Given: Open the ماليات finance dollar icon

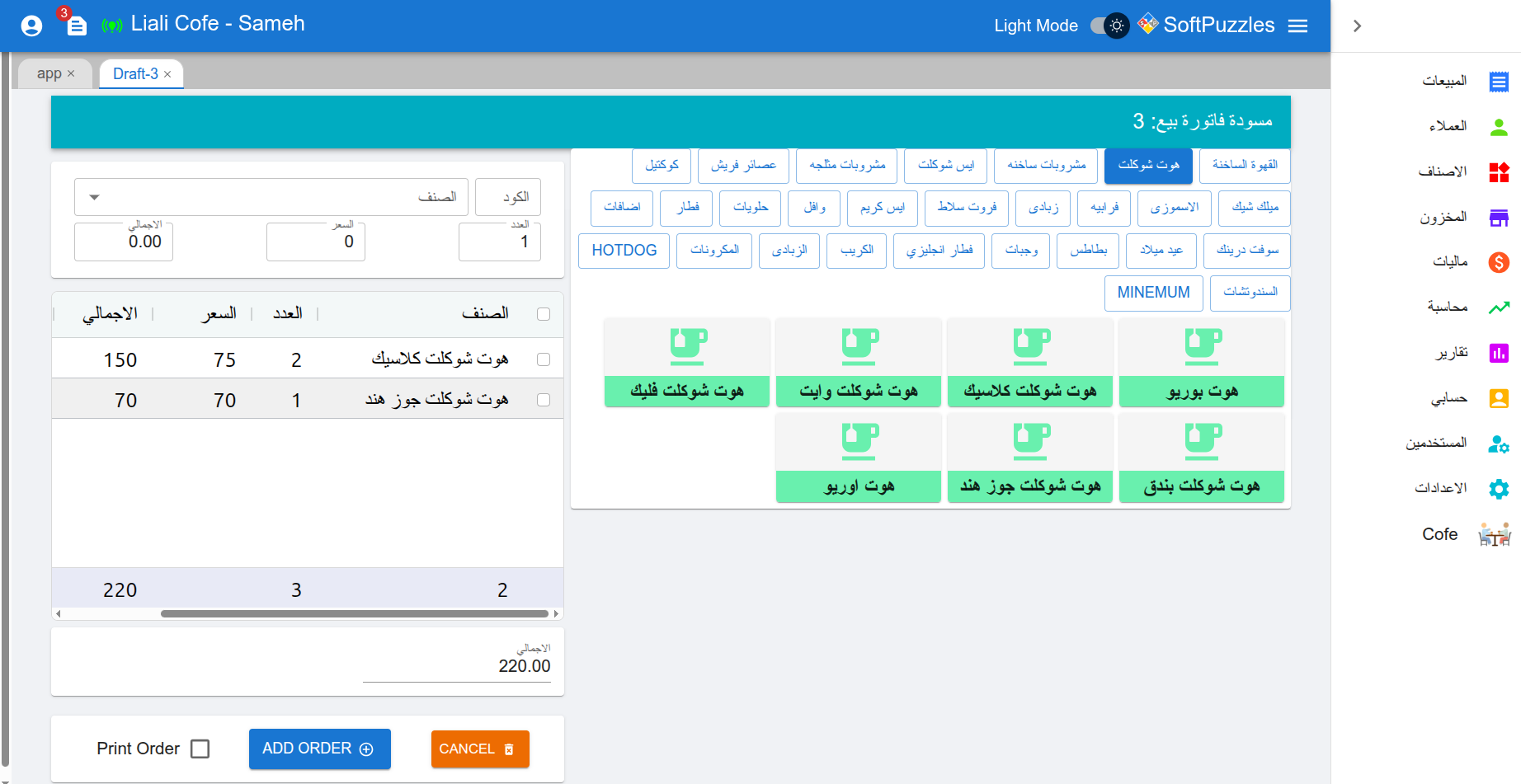Looking at the screenshot, I should (x=1498, y=262).
